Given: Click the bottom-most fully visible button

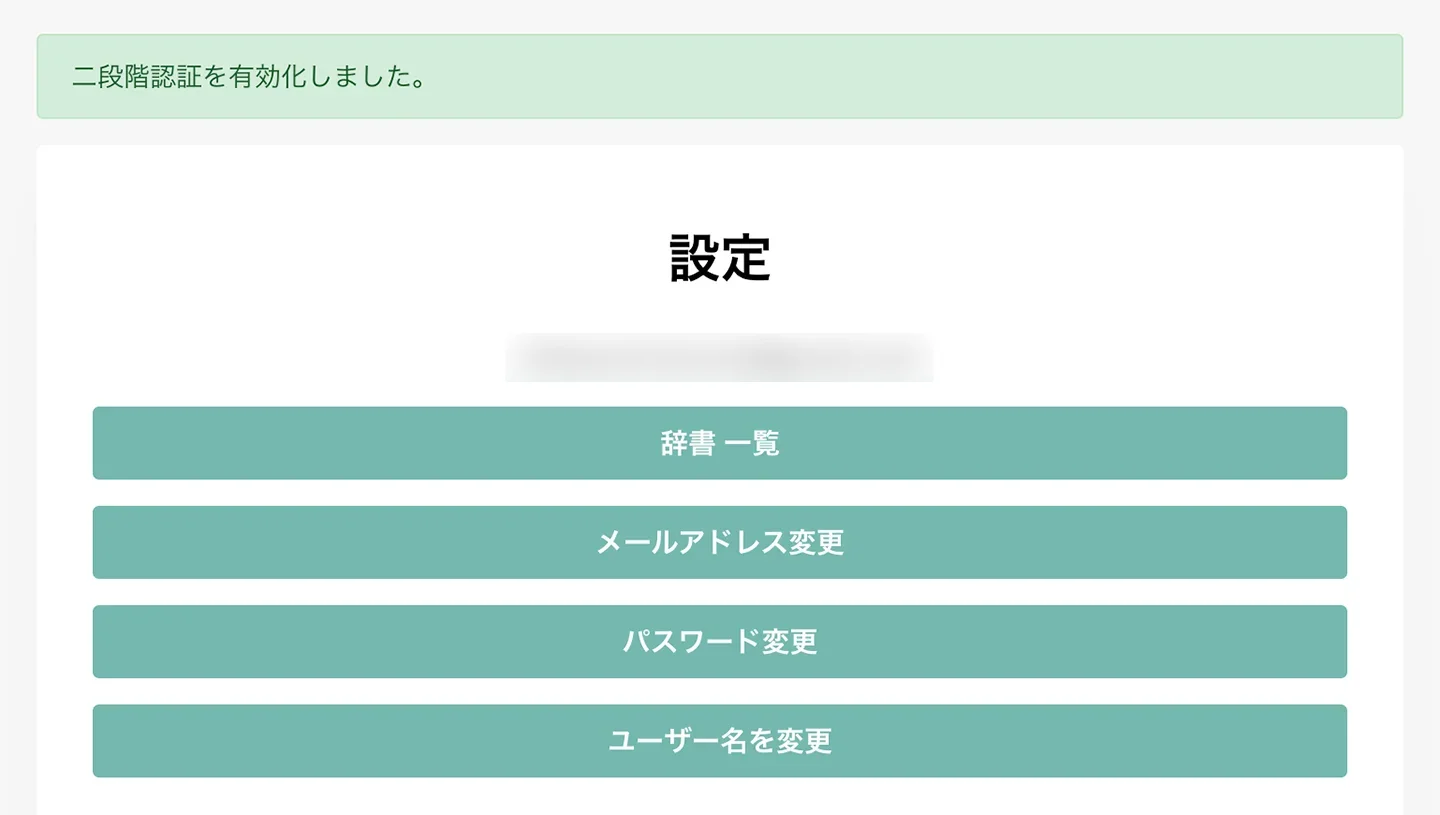Looking at the screenshot, I should [720, 740].
